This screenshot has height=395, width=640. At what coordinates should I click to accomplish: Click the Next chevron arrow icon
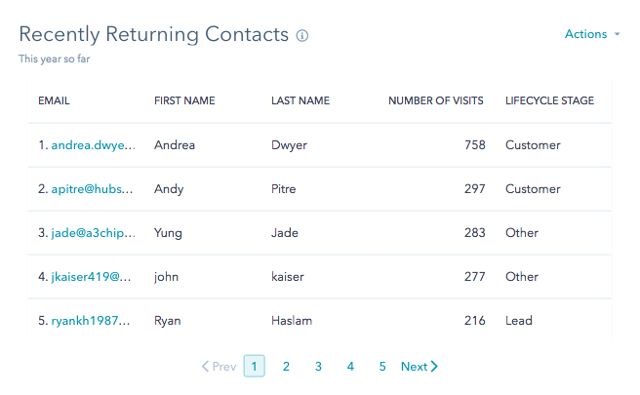tap(434, 366)
